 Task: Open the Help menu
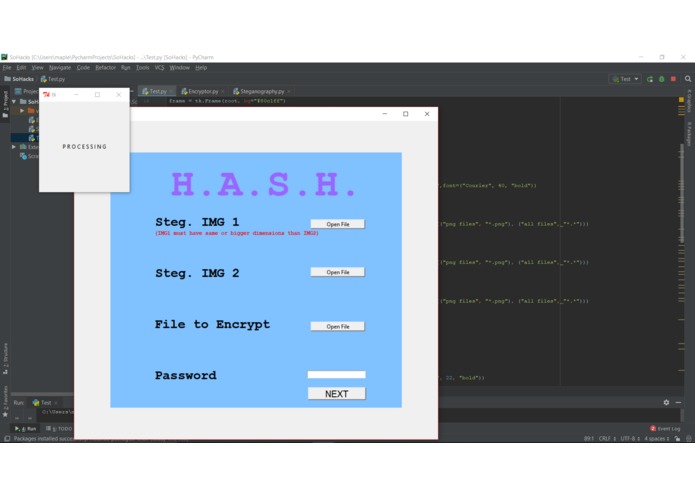201,68
